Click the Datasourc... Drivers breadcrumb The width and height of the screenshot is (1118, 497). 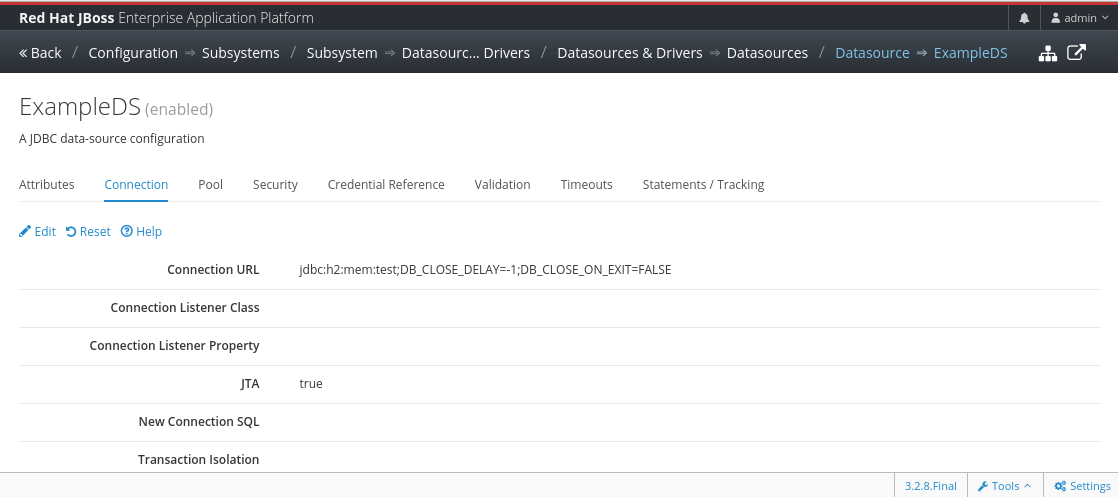coord(466,53)
